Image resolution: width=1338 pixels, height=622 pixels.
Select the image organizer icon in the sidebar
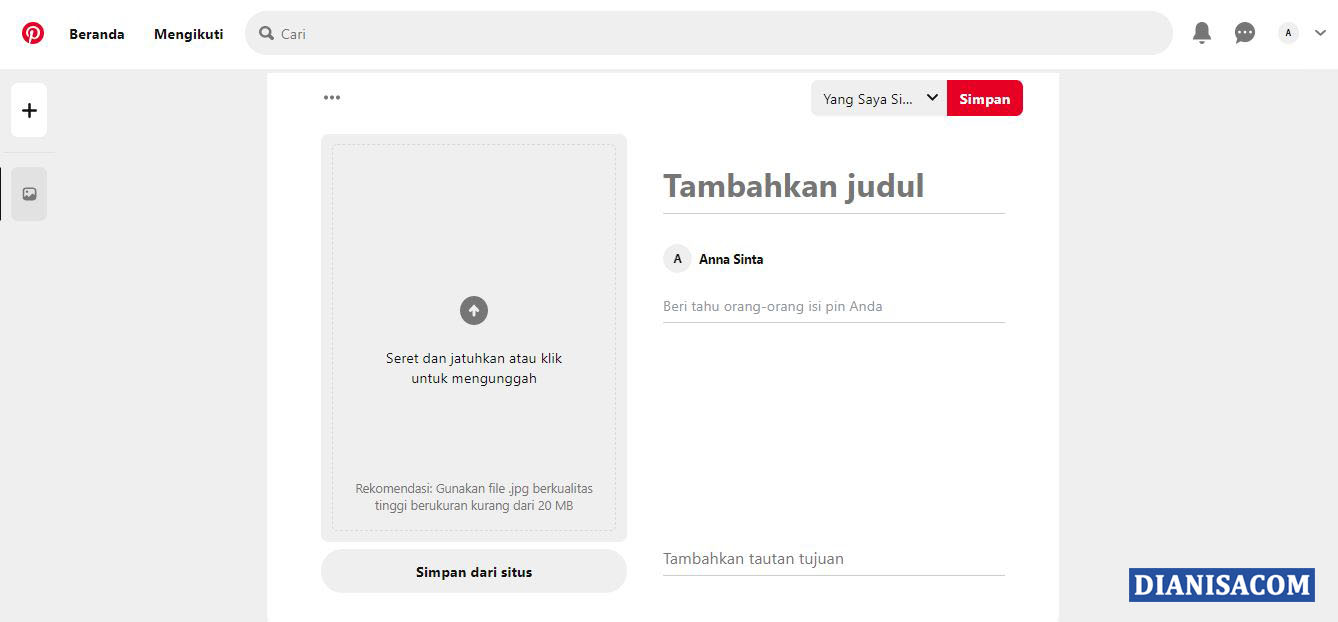point(29,193)
